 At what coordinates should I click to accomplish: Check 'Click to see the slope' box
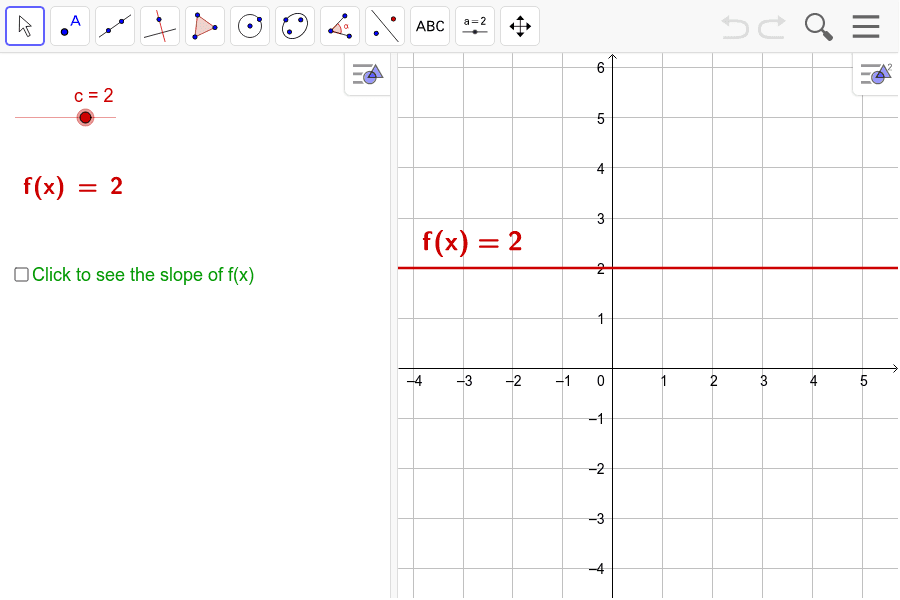[21, 274]
